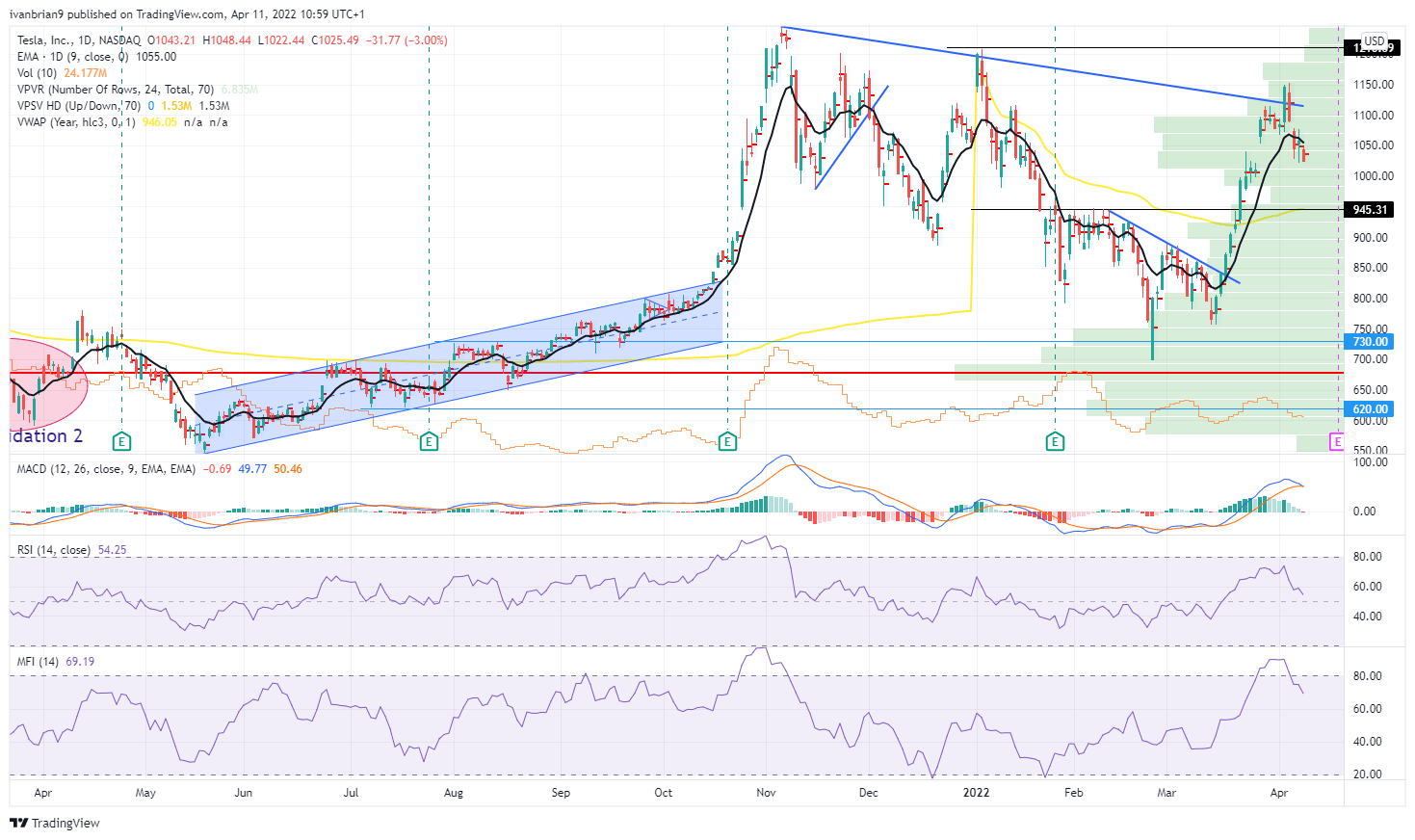Click the ivanbrian9 published on TradingView.com header
1415x840 pixels.
pos(187,14)
